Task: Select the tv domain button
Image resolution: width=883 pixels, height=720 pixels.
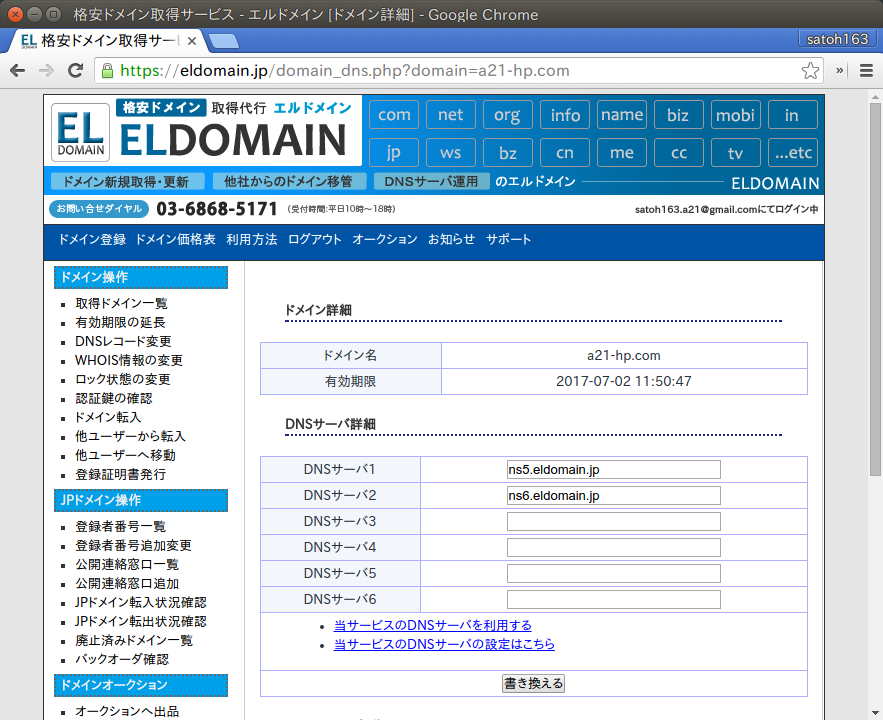Action: (735, 153)
